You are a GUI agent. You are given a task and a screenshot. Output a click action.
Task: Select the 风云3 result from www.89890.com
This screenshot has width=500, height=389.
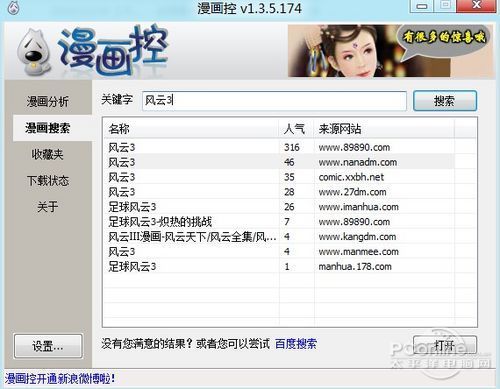pyautogui.click(x=289, y=147)
